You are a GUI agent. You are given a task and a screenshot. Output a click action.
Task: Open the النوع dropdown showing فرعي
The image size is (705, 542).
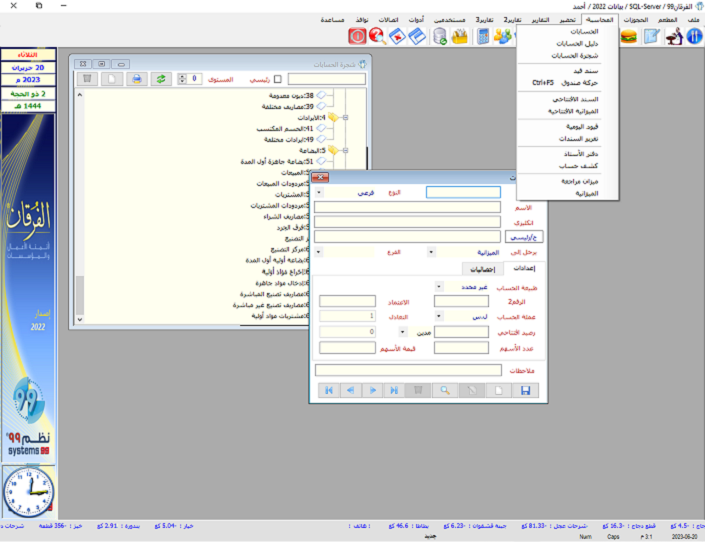(x=320, y=192)
